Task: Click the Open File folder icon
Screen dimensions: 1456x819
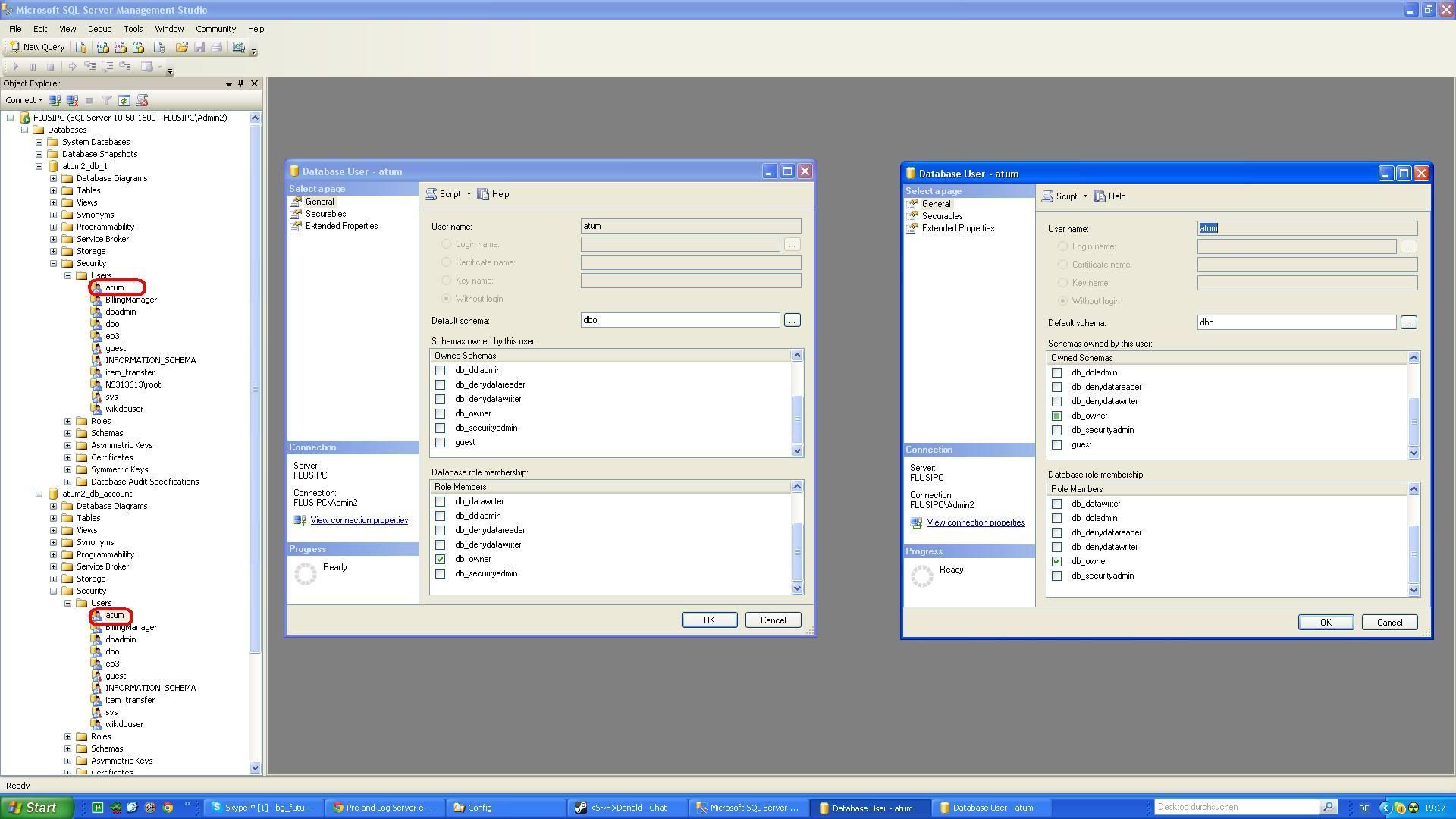Action: coord(181,47)
